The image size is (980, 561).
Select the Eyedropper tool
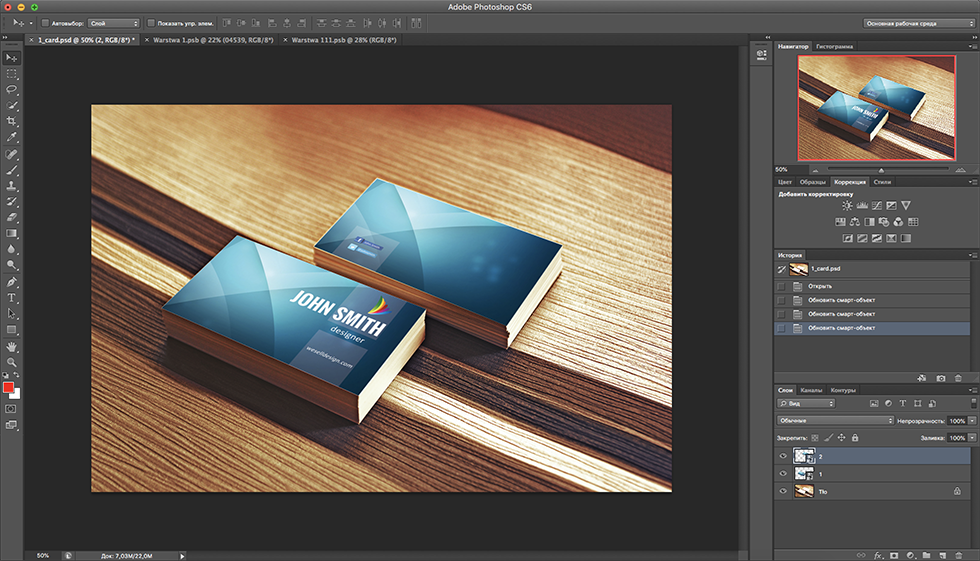click(x=12, y=137)
